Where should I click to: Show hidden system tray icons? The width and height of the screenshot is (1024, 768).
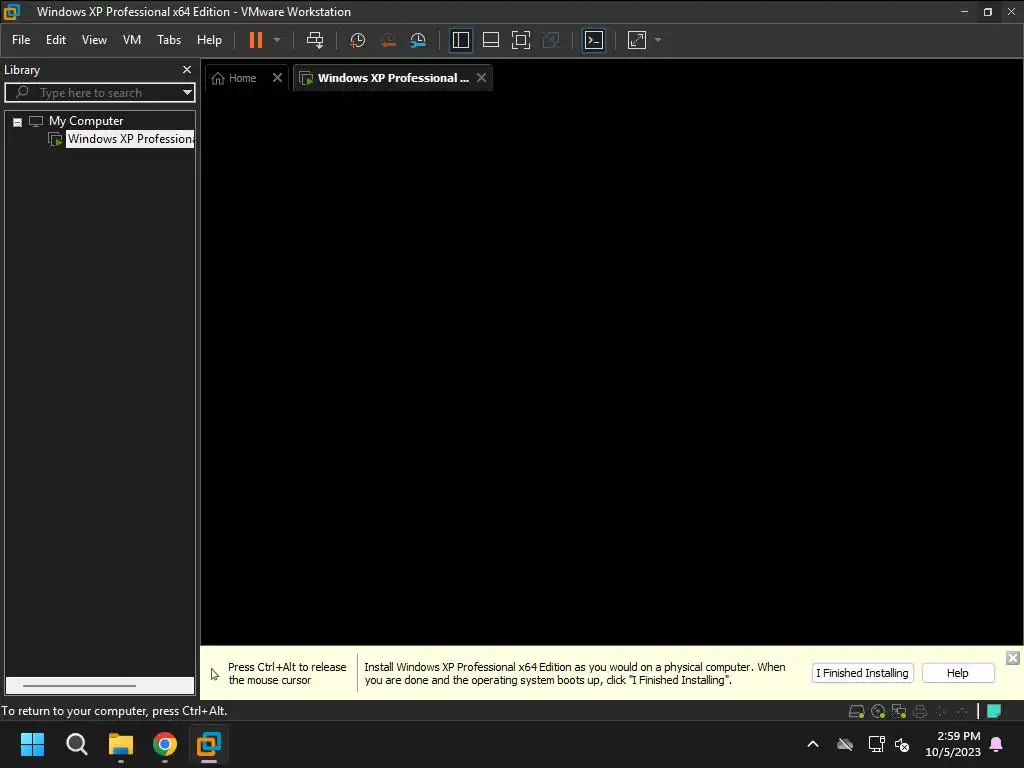tap(813, 744)
